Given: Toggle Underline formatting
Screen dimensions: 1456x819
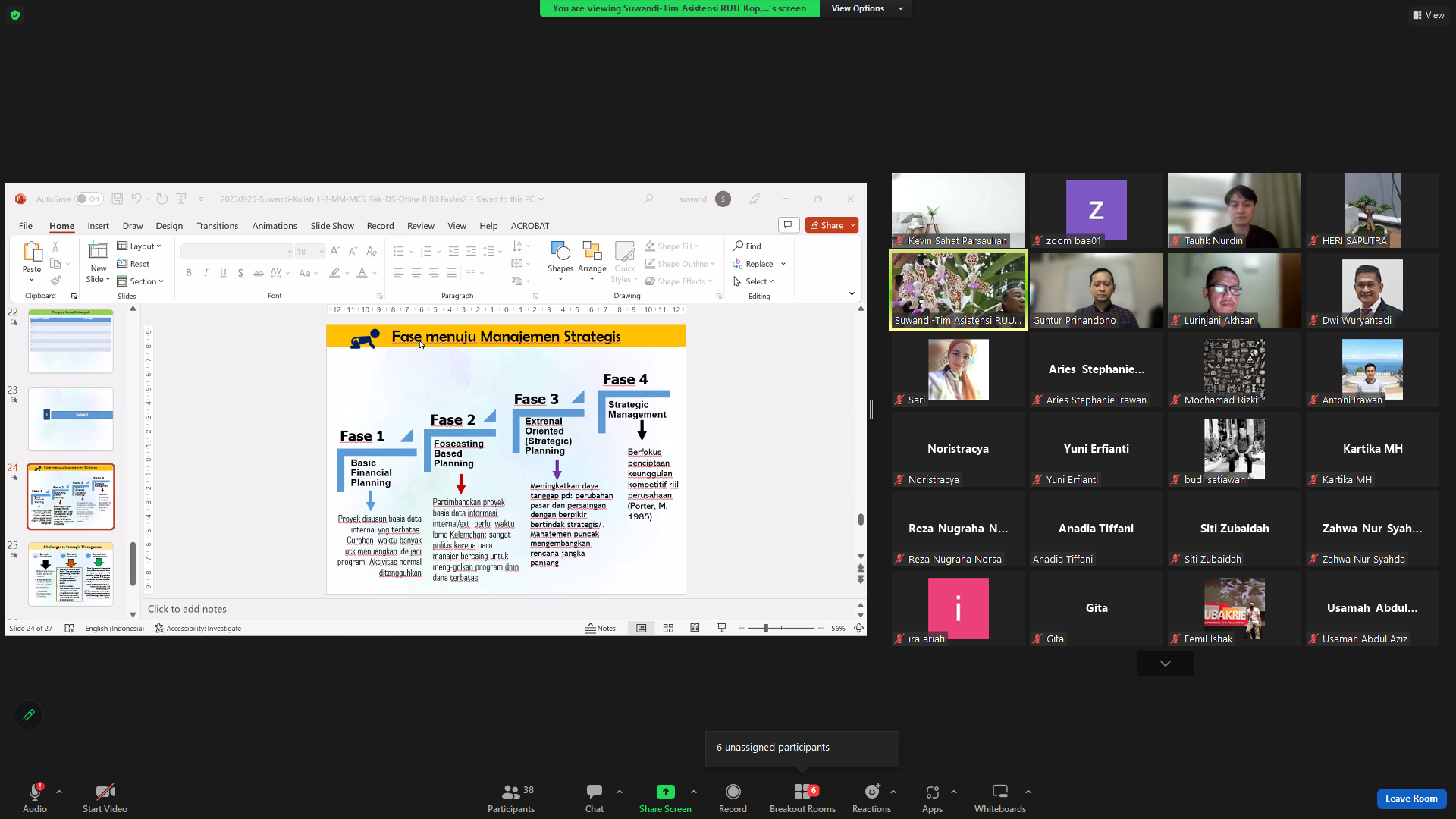Looking at the screenshot, I should 223,273.
